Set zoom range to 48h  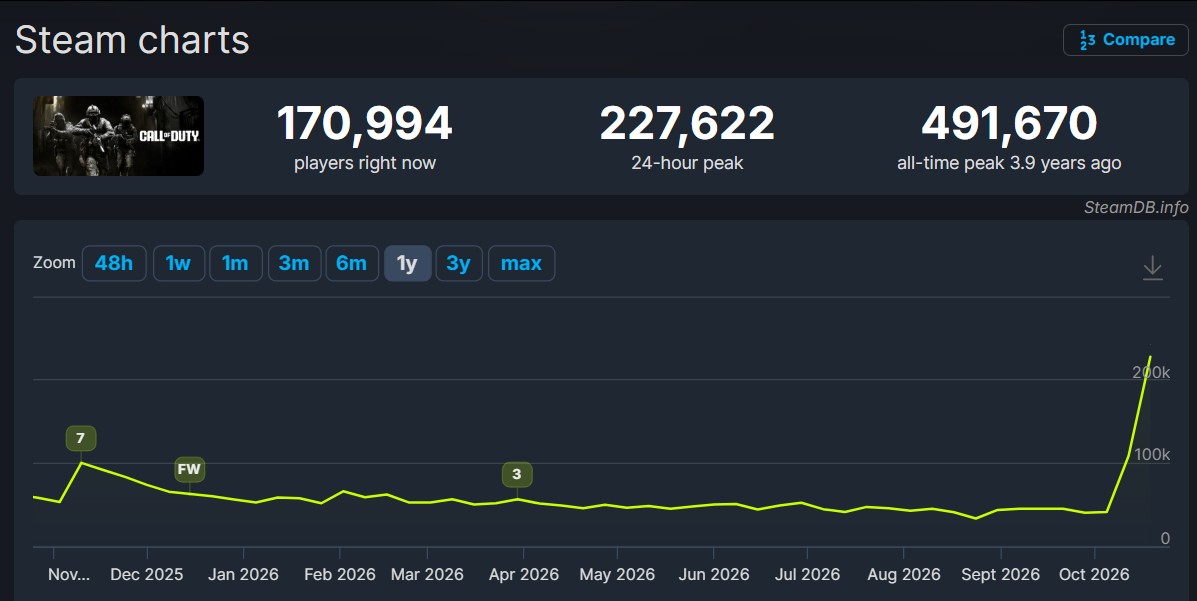pyautogui.click(x=114, y=263)
